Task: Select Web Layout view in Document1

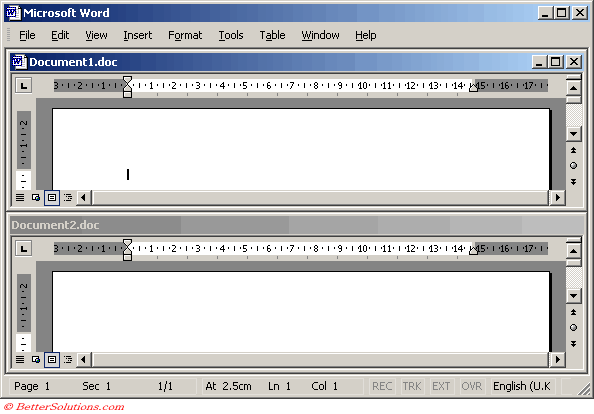Action: 36,197
